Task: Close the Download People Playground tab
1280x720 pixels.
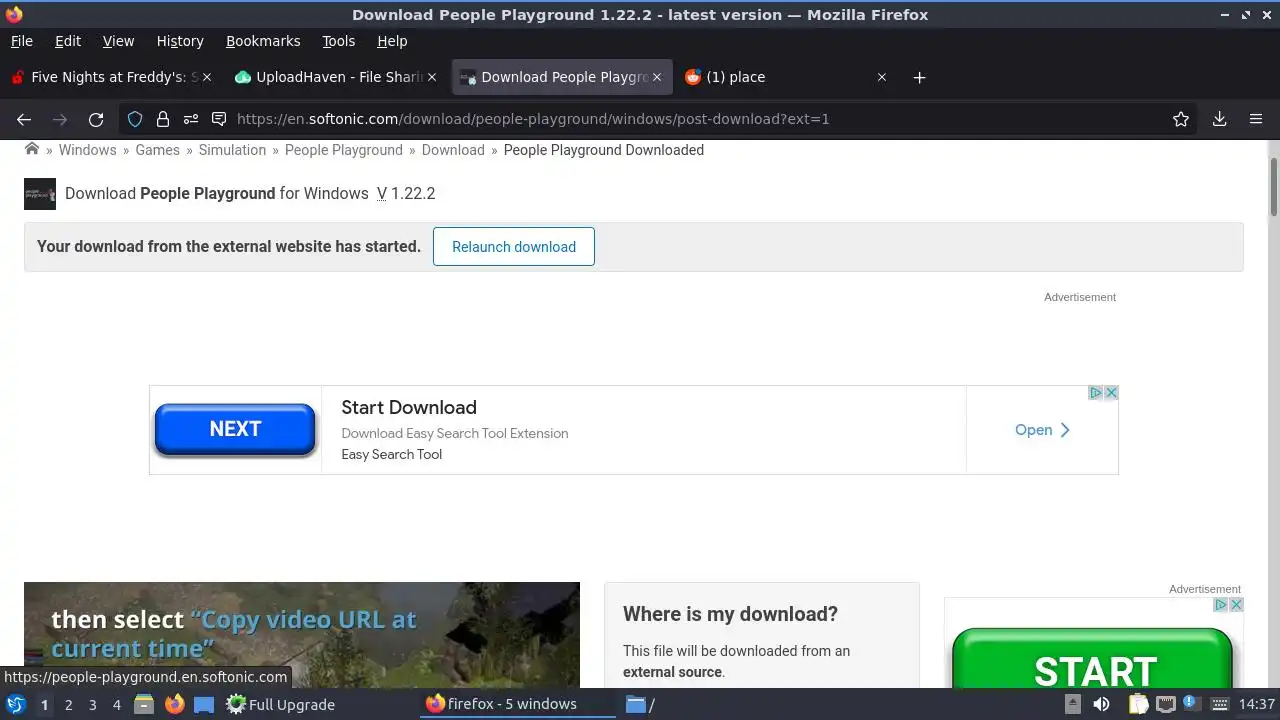Action: 657,77
